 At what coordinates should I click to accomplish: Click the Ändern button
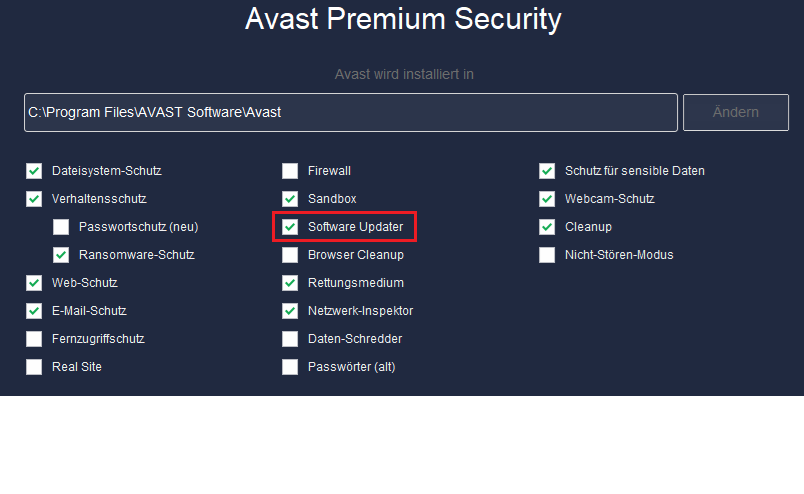[736, 112]
